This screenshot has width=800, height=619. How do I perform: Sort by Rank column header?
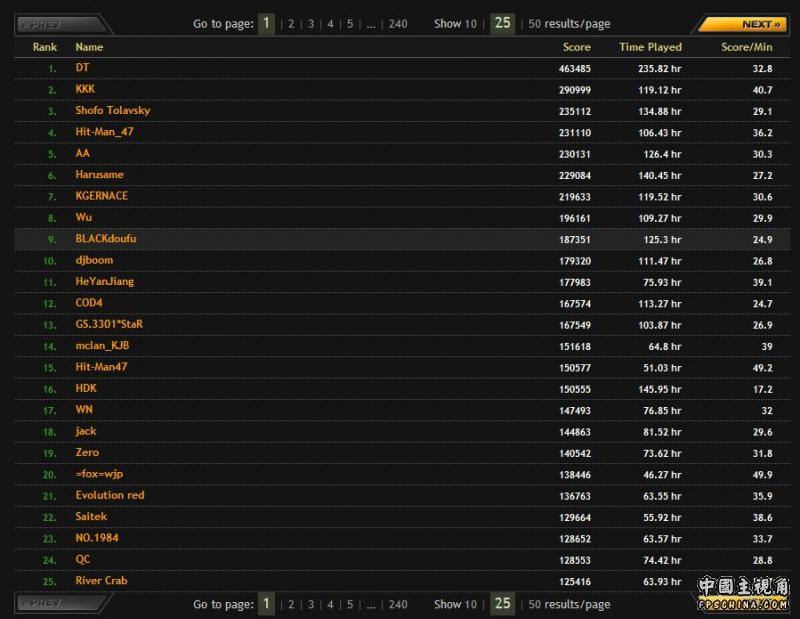[x=45, y=47]
